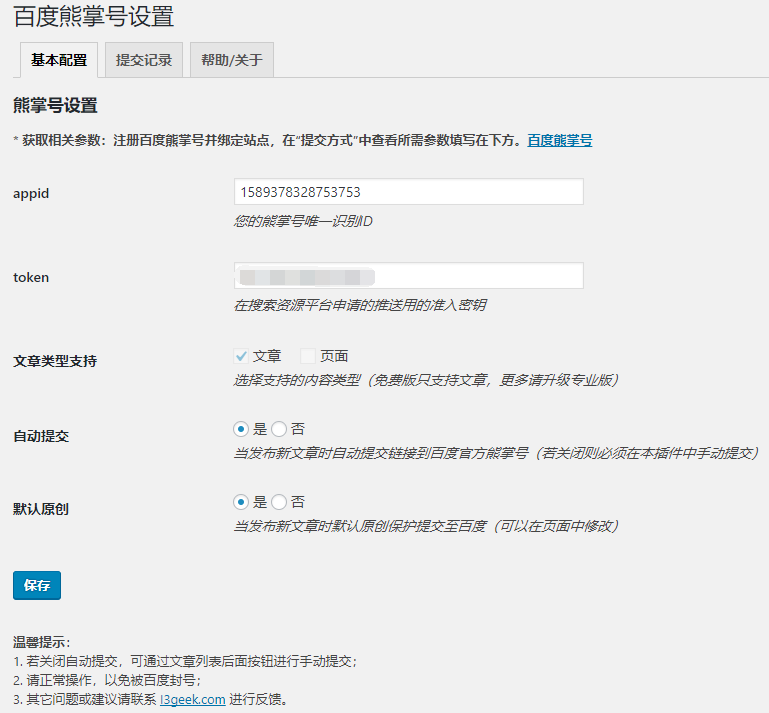Screen dimensions: 769x713
Task: Select 否 for 默认原创
Action: point(279,502)
